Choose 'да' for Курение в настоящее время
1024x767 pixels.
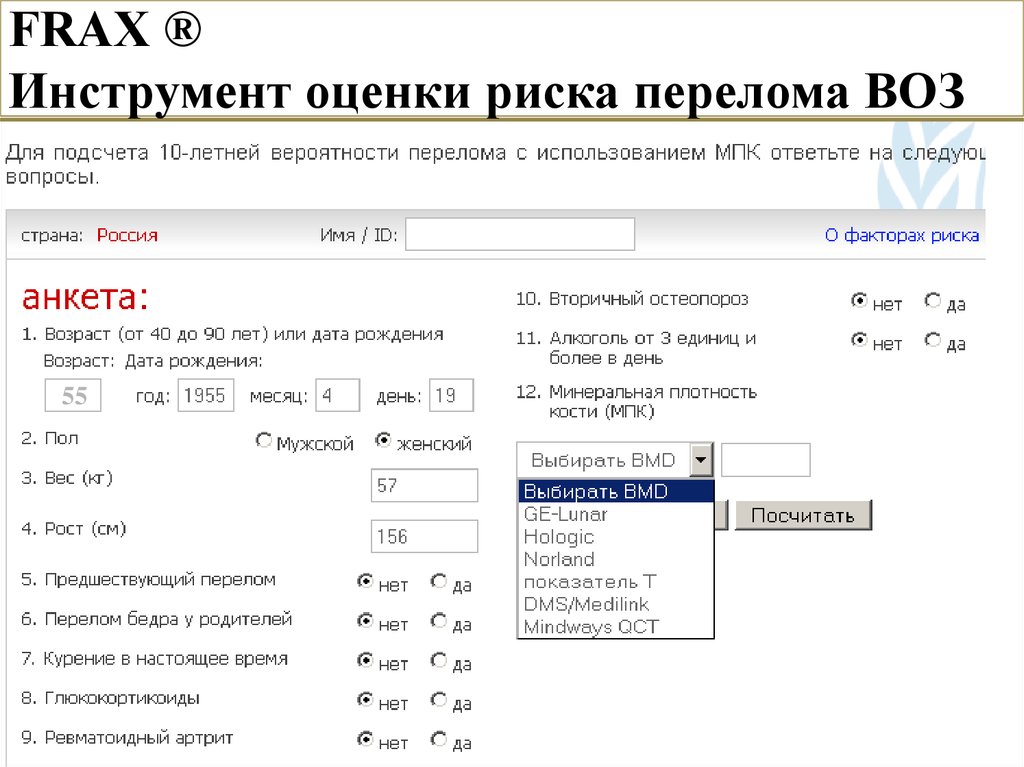tap(438, 660)
